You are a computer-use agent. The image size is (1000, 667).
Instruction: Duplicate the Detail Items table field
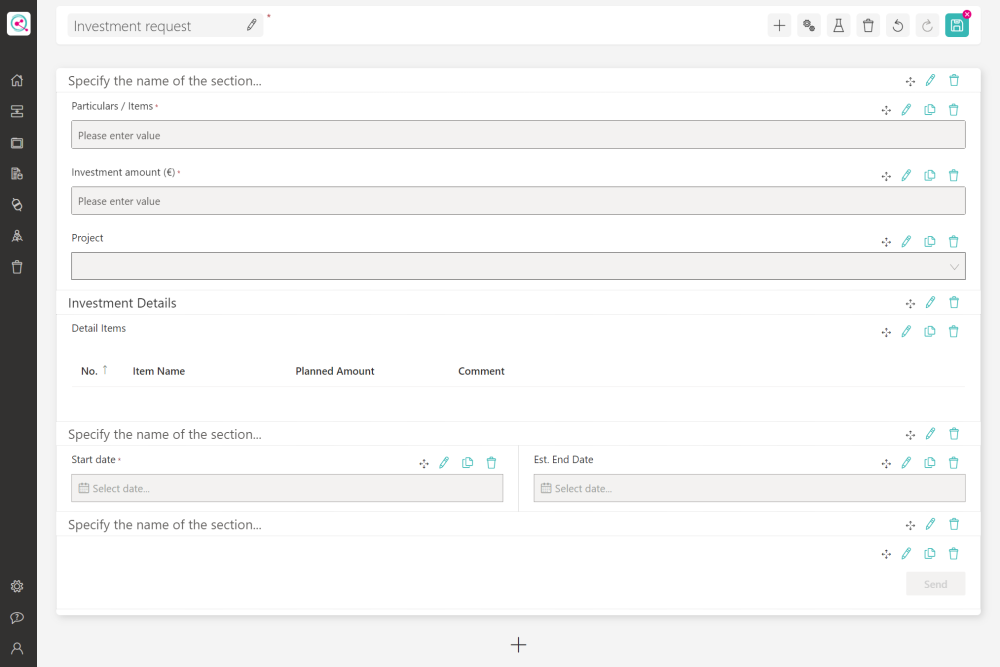click(930, 332)
